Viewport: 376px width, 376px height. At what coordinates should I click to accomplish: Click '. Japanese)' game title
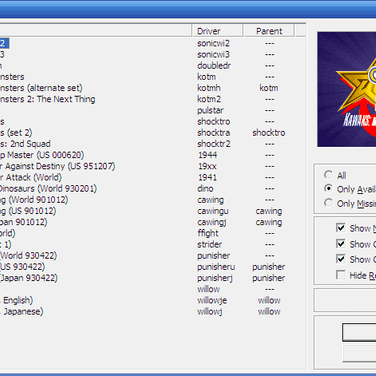[x=22, y=312]
